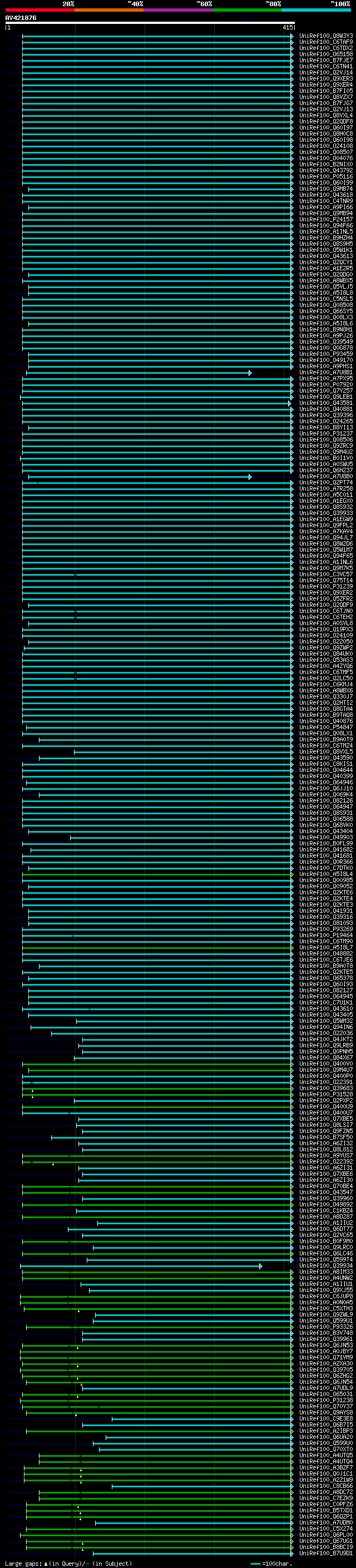Click the shortened alignment bar for UniRef100_A7U8B1

[139, 373]
